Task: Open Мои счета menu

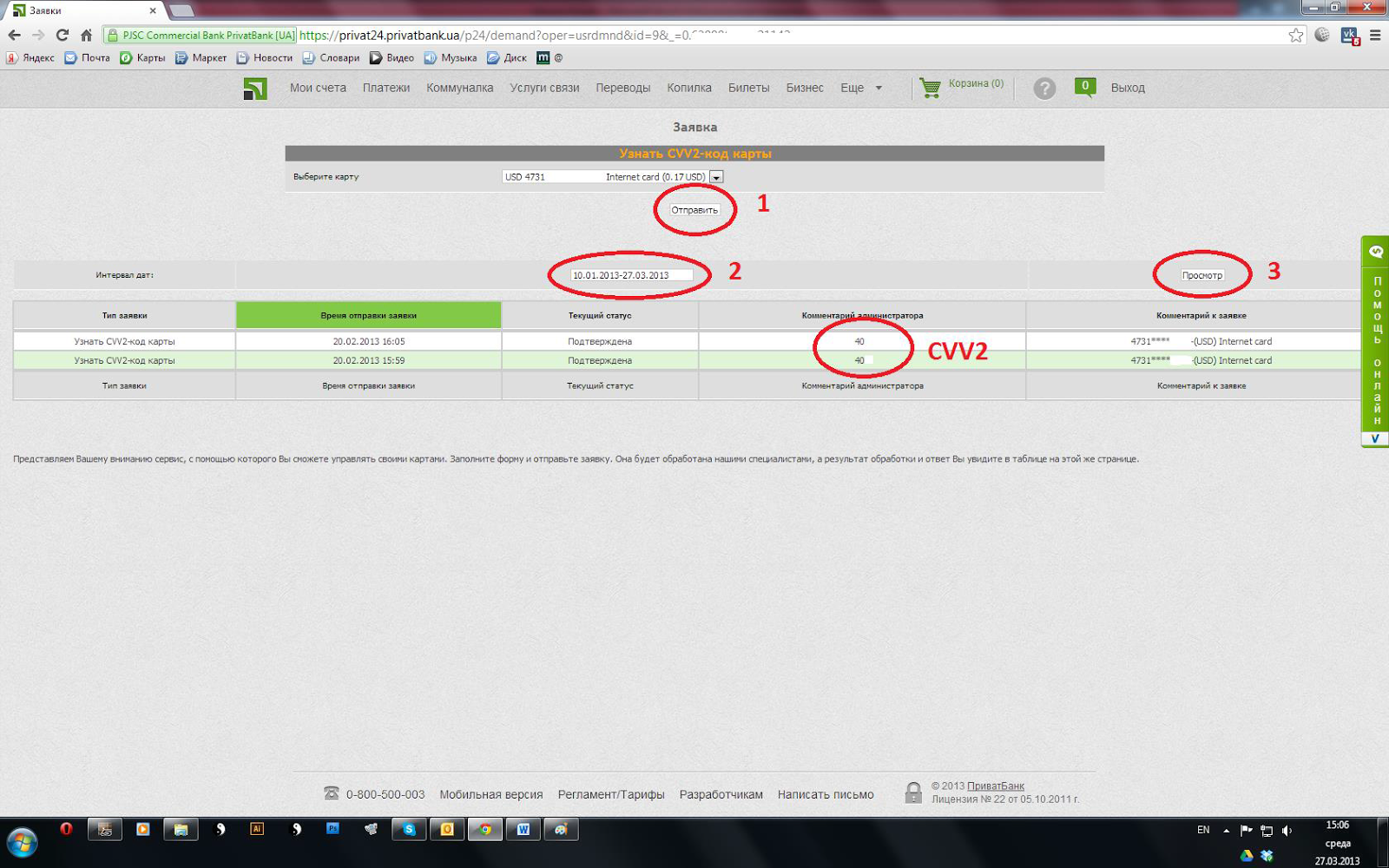Action: [x=318, y=88]
